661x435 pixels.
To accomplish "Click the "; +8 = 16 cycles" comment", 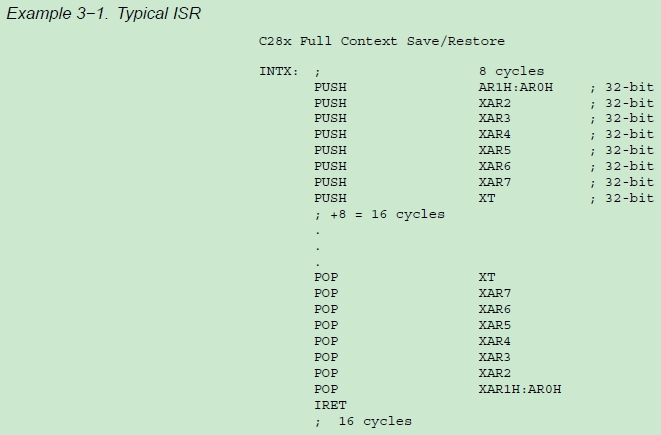I will click(x=379, y=214).
